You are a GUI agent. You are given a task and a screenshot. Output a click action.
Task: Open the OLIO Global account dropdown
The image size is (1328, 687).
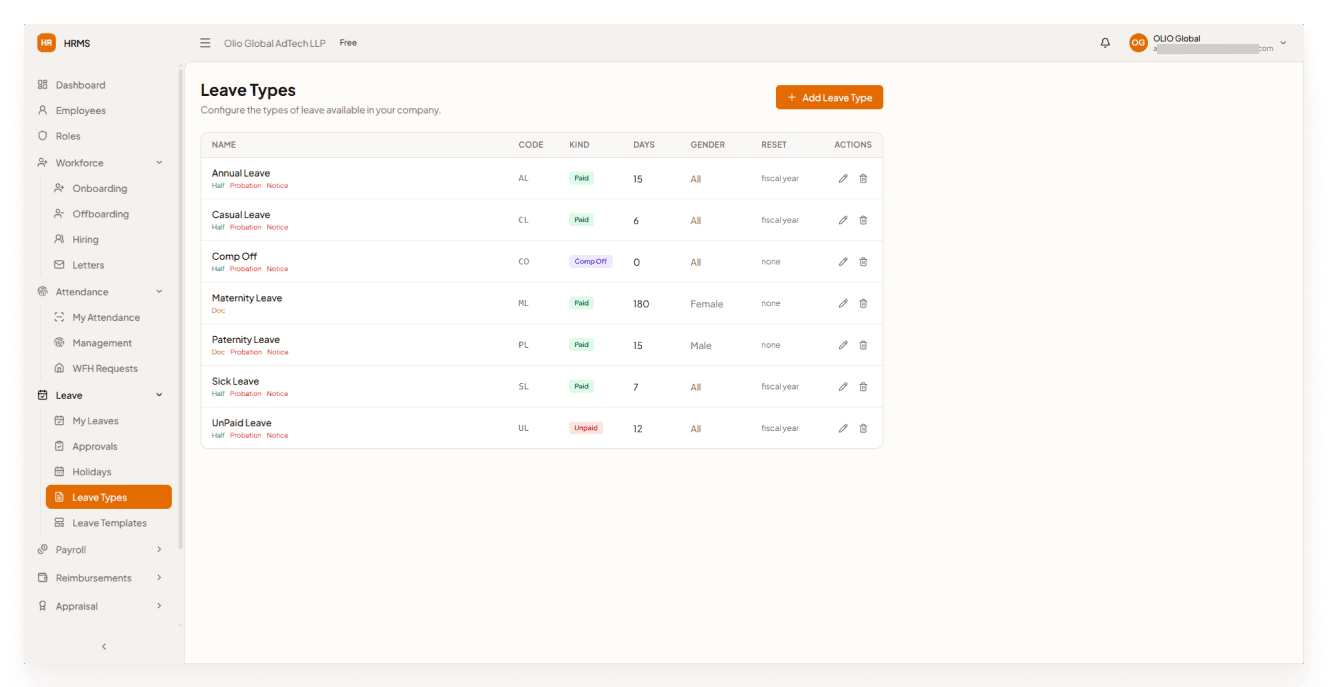click(1208, 43)
